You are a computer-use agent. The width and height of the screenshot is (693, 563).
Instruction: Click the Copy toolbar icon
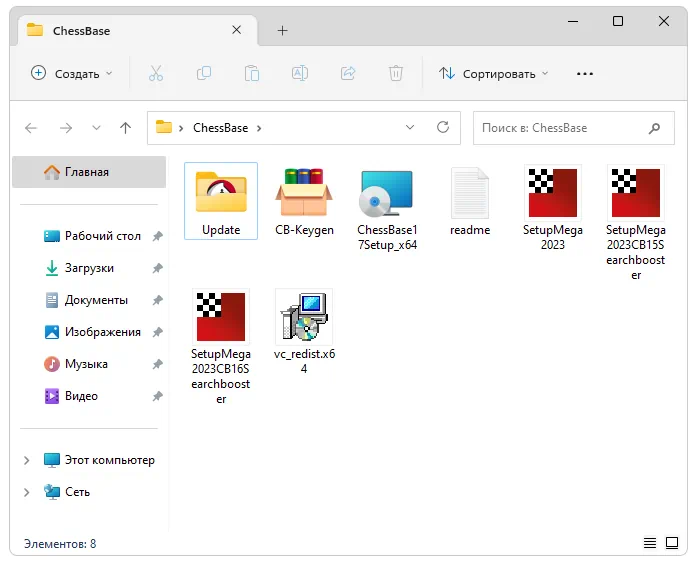tap(204, 73)
